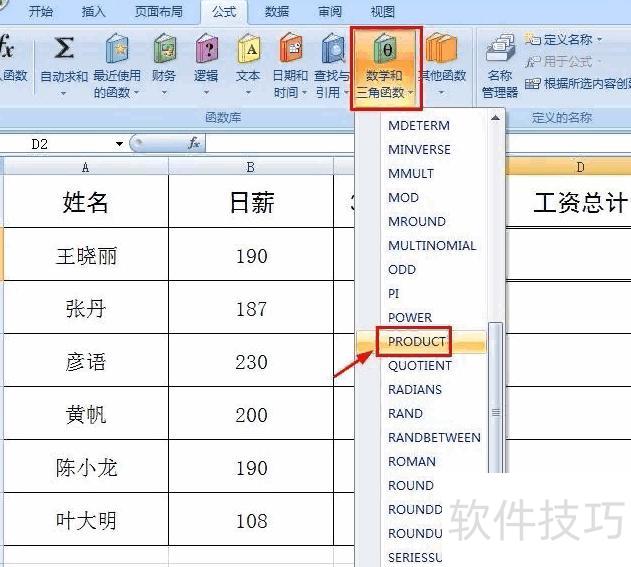The height and width of the screenshot is (567, 631).
Task: Click the AutoSum sigma icon
Action: point(64,47)
